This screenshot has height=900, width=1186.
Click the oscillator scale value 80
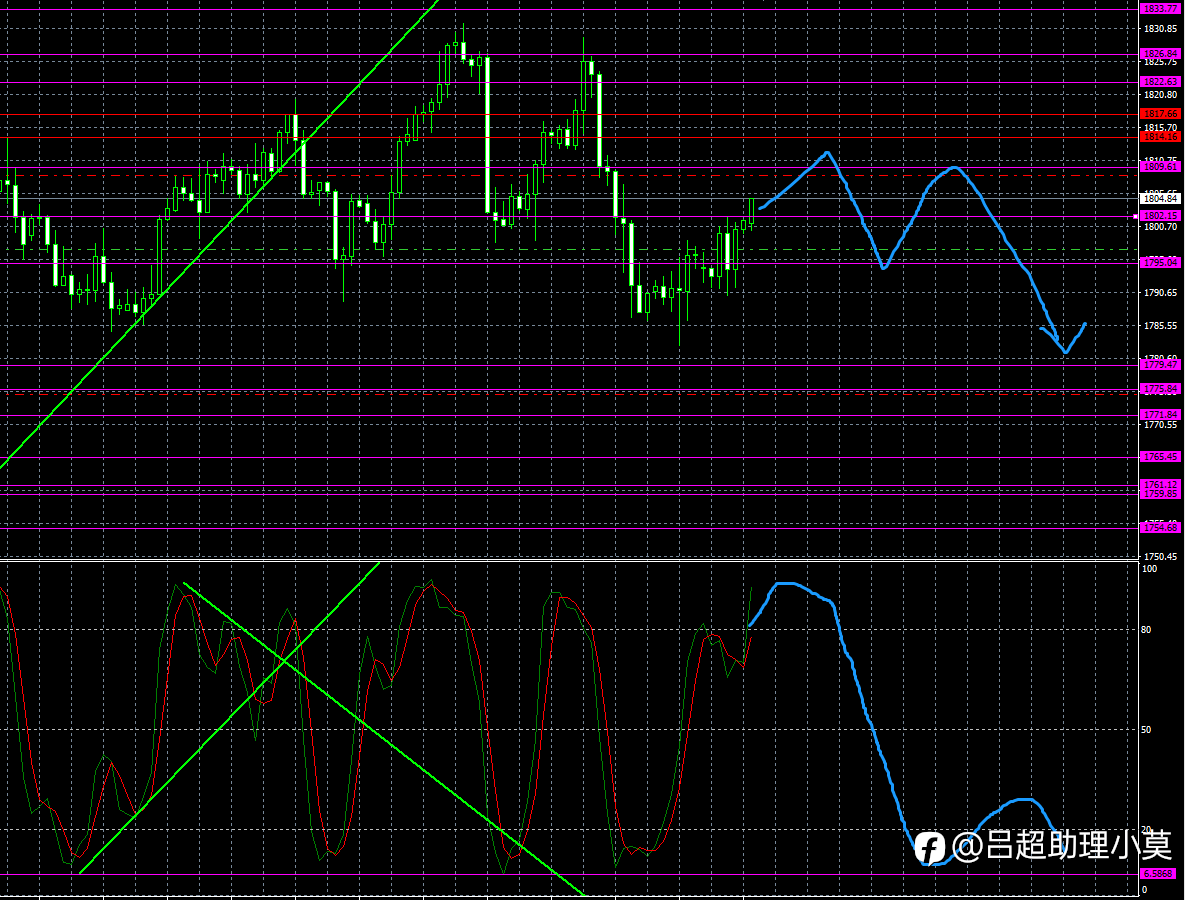click(1147, 629)
